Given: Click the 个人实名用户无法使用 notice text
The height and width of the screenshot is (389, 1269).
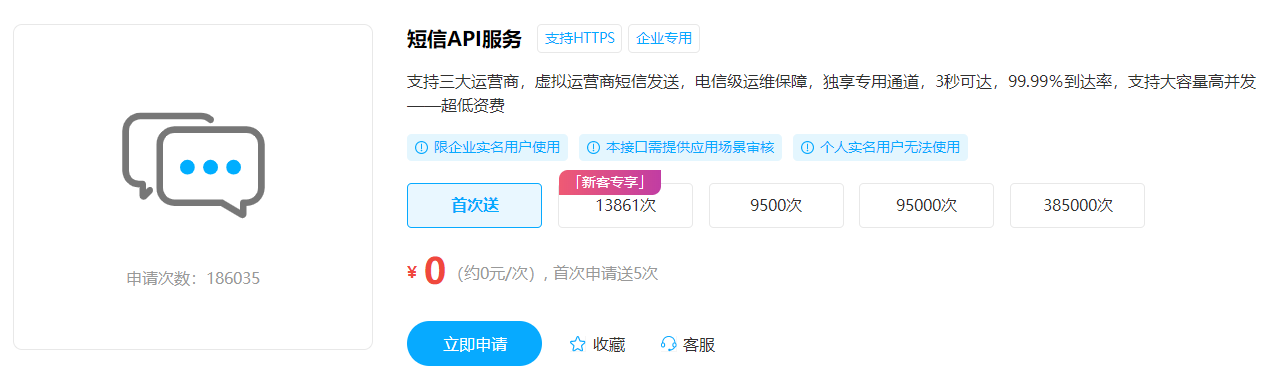Looking at the screenshot, I should point(890,147).
